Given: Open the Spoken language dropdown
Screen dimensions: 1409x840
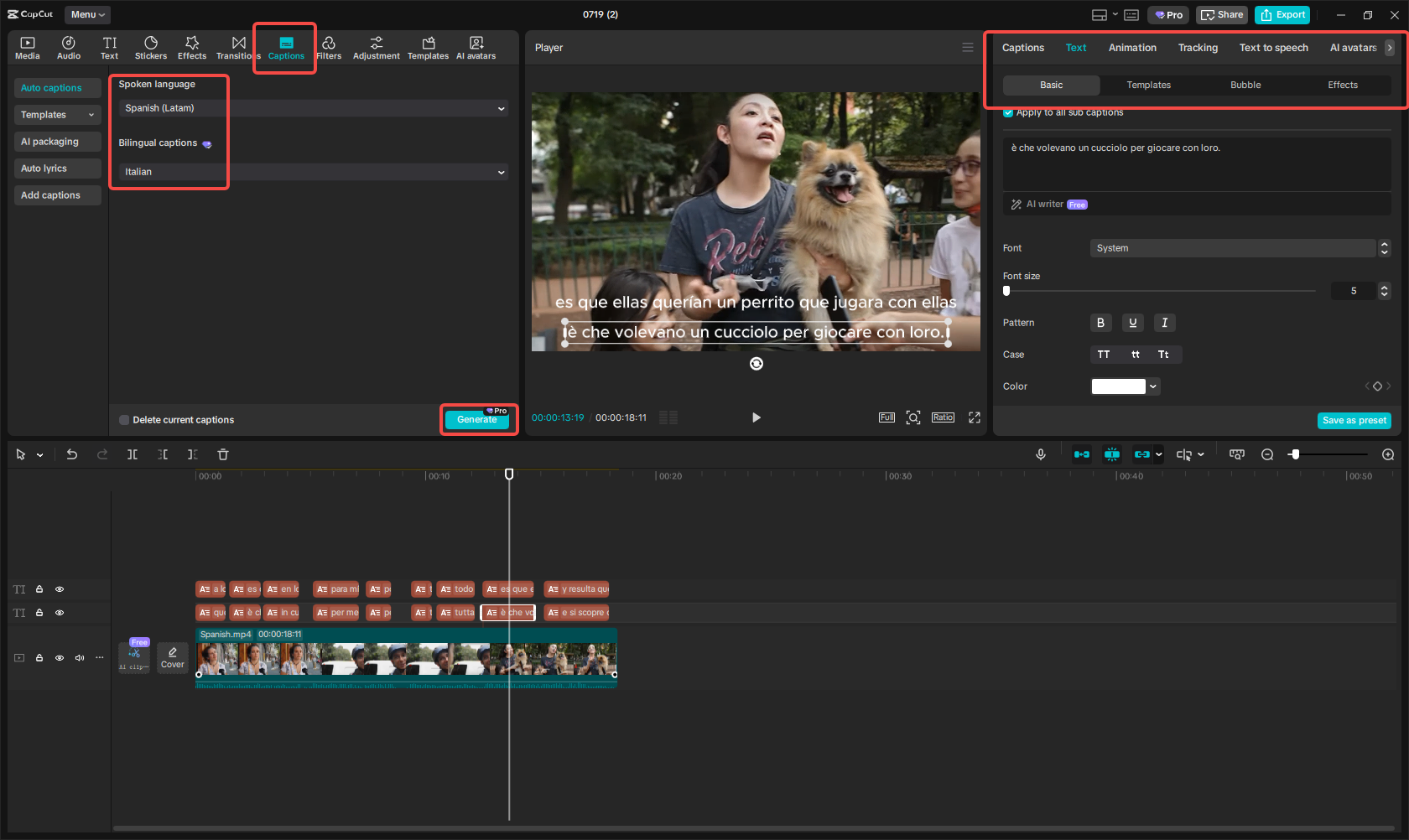Looking at the screenshot, I should point(312,108).
